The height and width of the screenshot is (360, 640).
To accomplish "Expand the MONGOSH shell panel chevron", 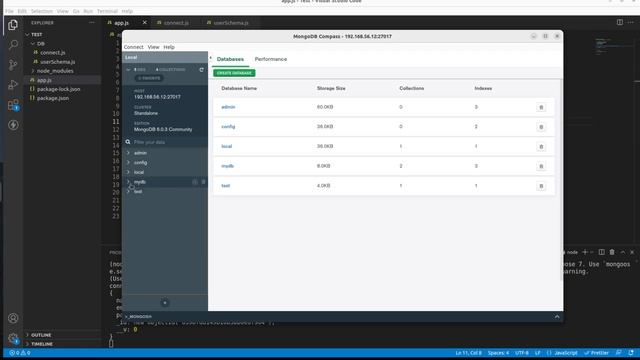I will (557, 317).
